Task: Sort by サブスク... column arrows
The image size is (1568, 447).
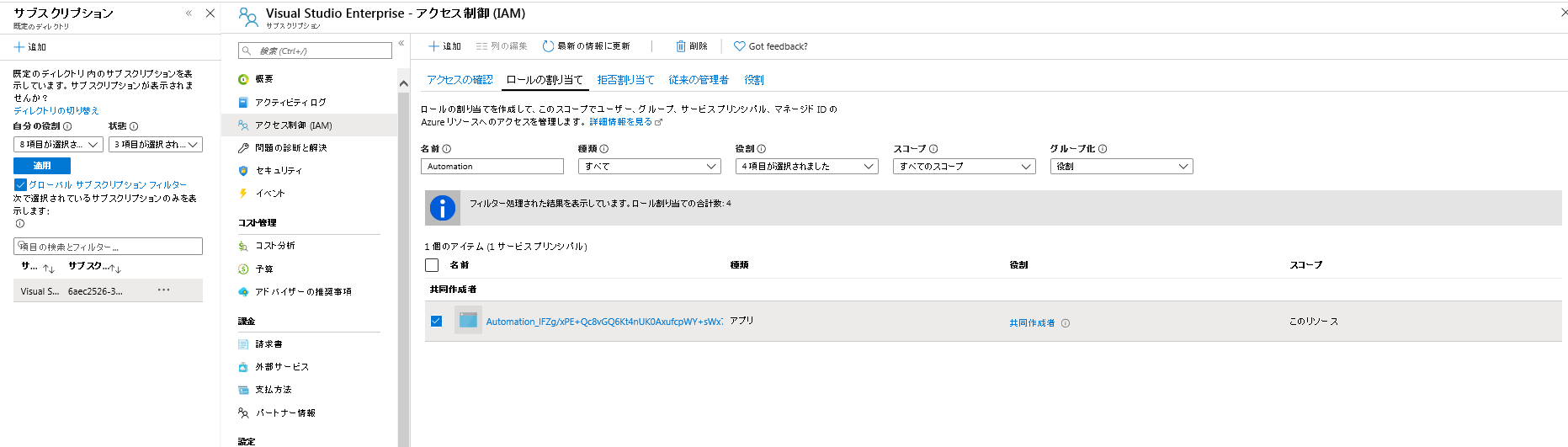Action: tap(116, 269)
